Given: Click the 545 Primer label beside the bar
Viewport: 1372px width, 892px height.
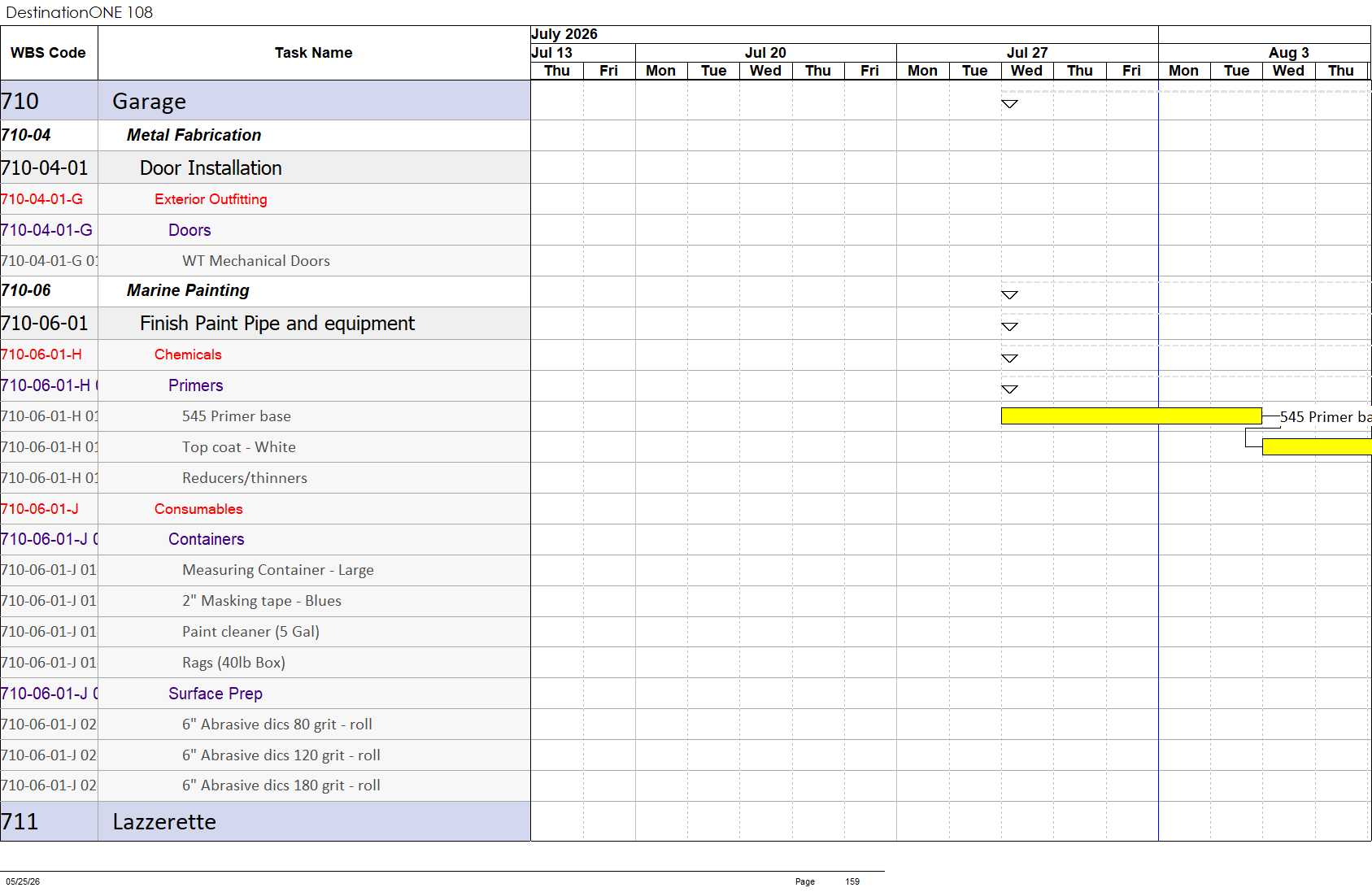Looking at the screenshot, I should point(1326,417).
